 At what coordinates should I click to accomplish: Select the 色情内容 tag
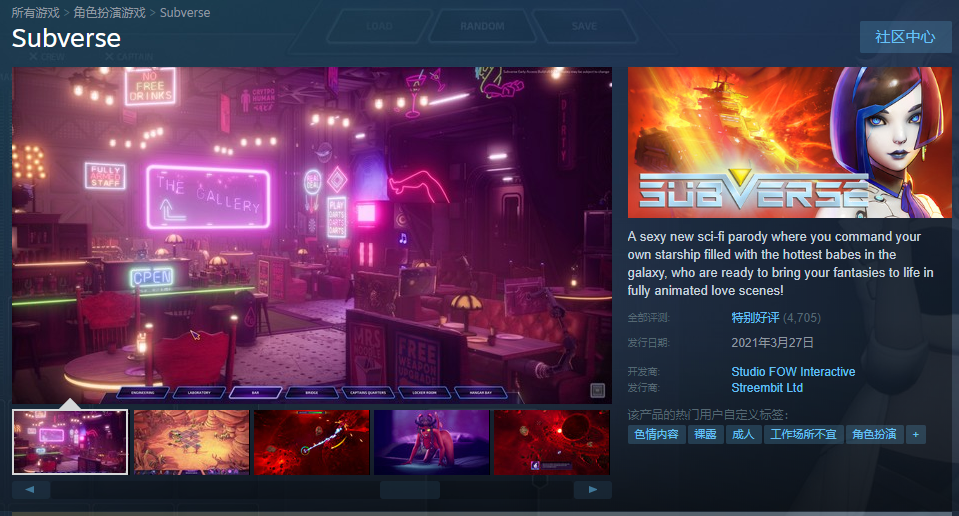click(x=656, y=434)
